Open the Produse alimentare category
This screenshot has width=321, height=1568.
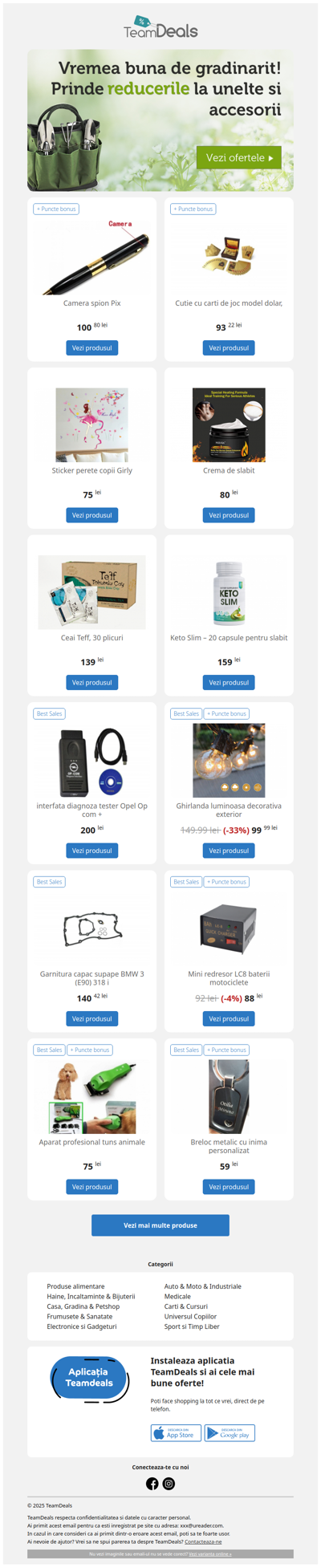[75, 1286]
